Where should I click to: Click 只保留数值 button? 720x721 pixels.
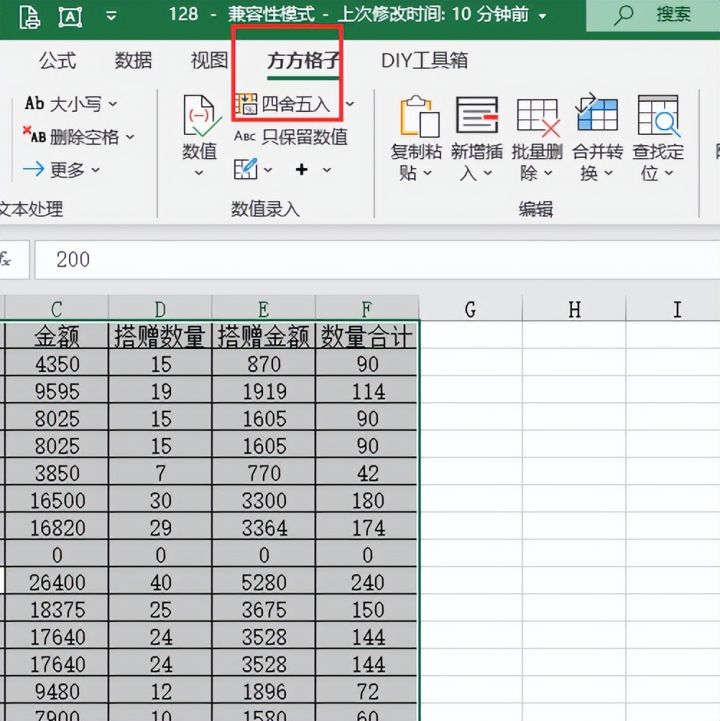(291, 137)
